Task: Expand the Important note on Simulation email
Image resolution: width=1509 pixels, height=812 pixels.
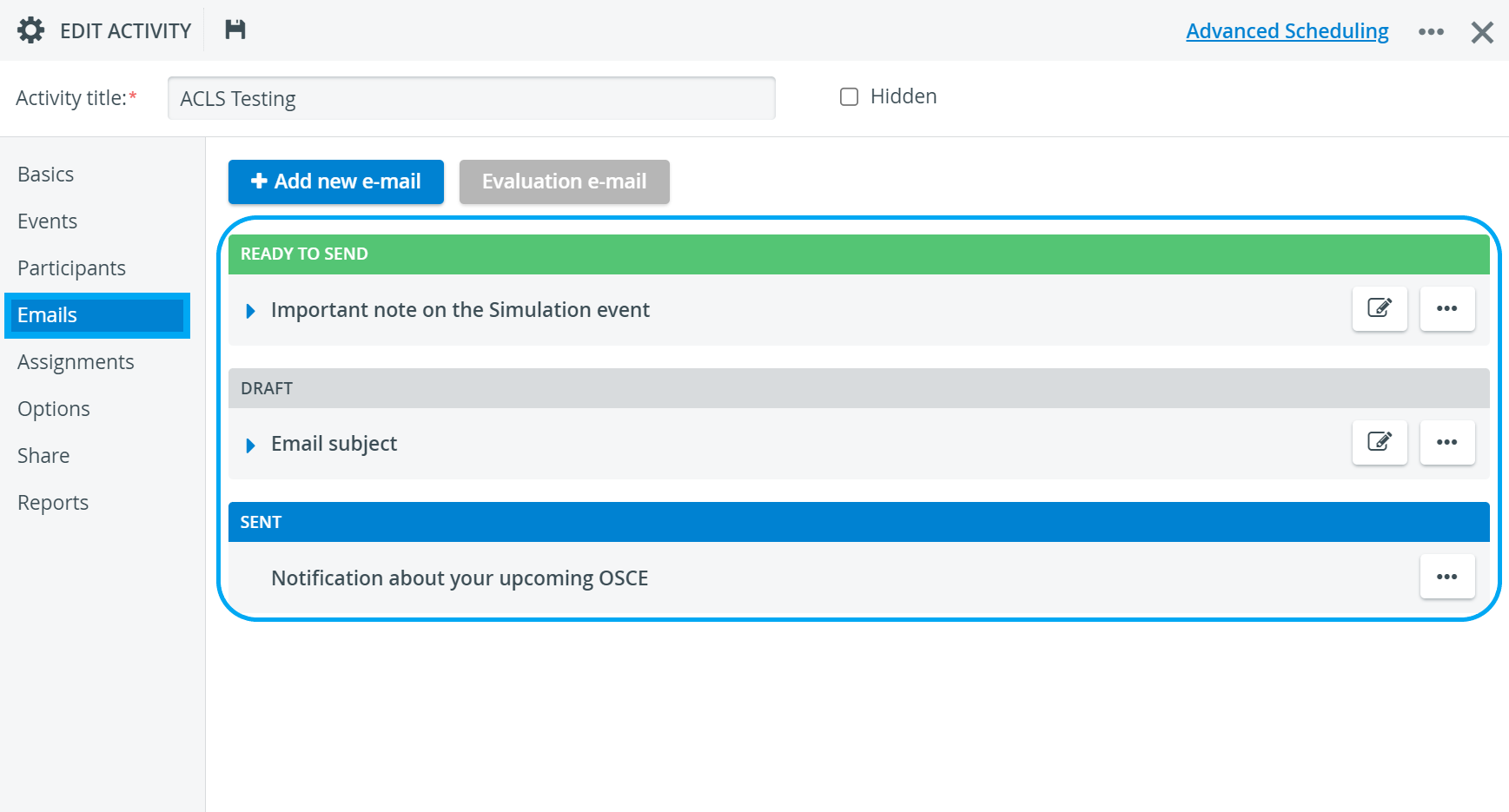Action: point(250,311)
